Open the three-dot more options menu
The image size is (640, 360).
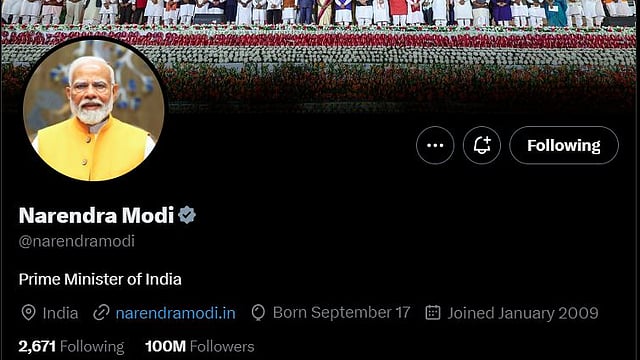[435, 145]
